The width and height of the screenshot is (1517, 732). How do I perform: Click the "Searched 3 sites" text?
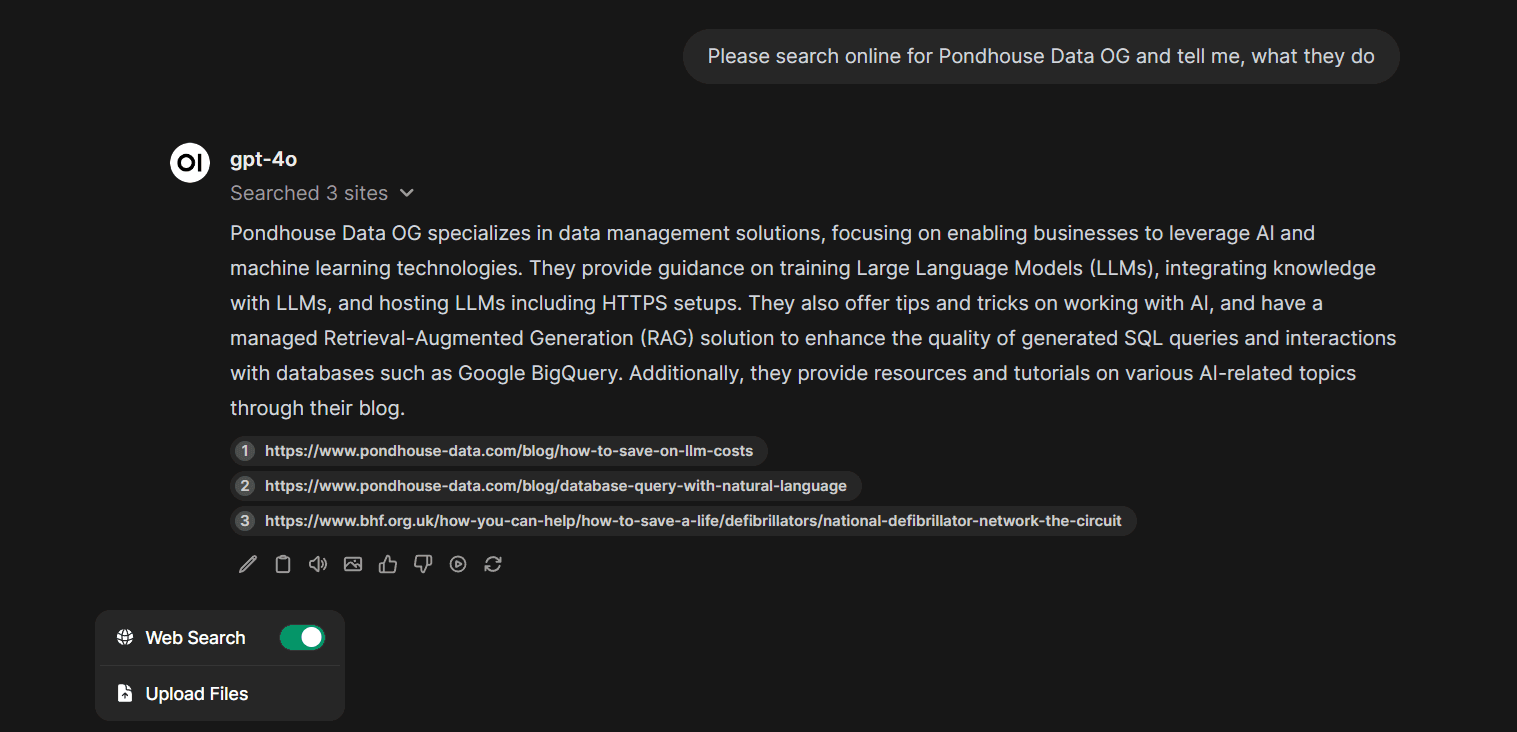(309, 193)
